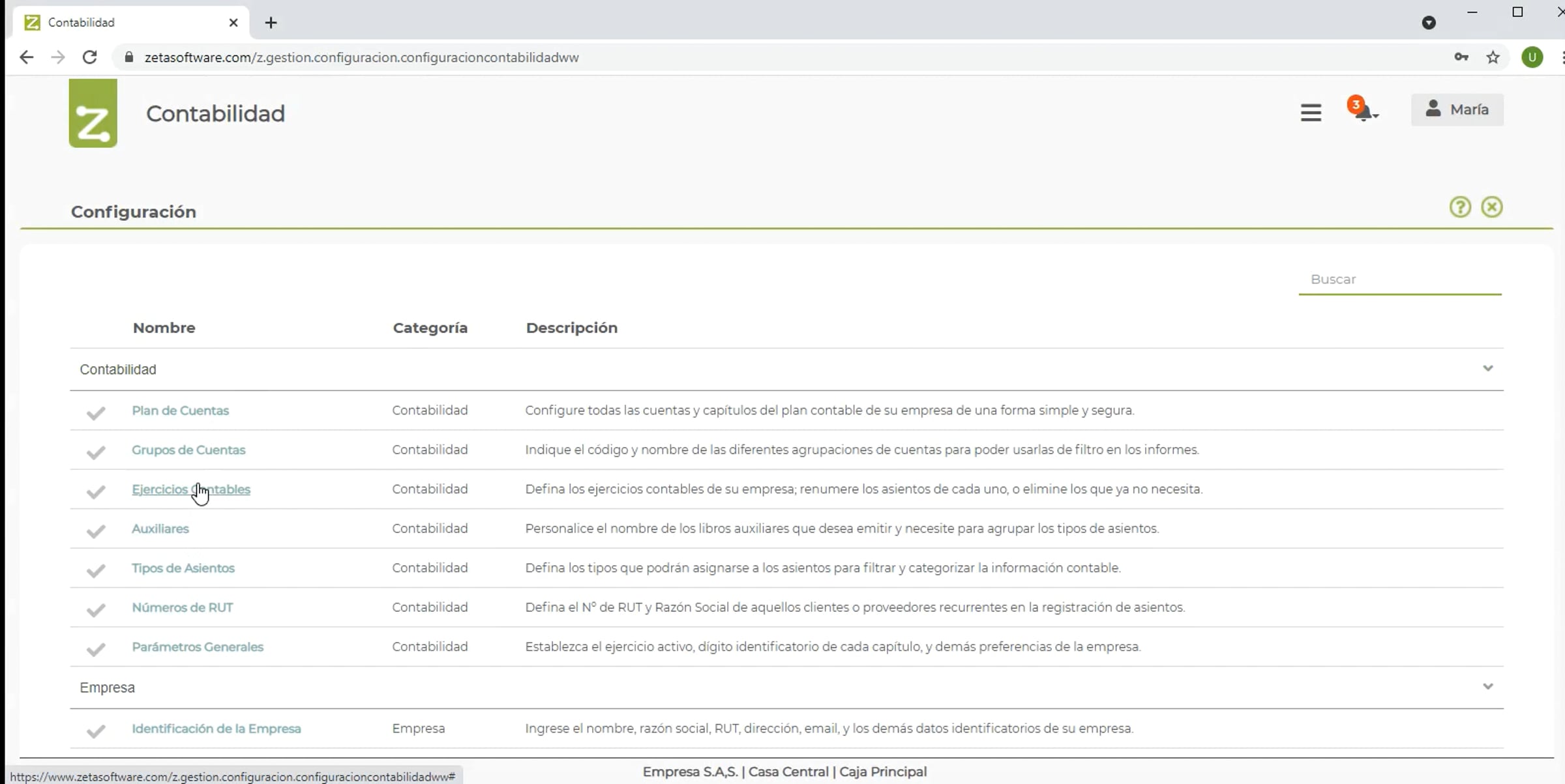1565x784 pixels.
Task: Click the password key icon in address bar
Action: pos(1461,57)
